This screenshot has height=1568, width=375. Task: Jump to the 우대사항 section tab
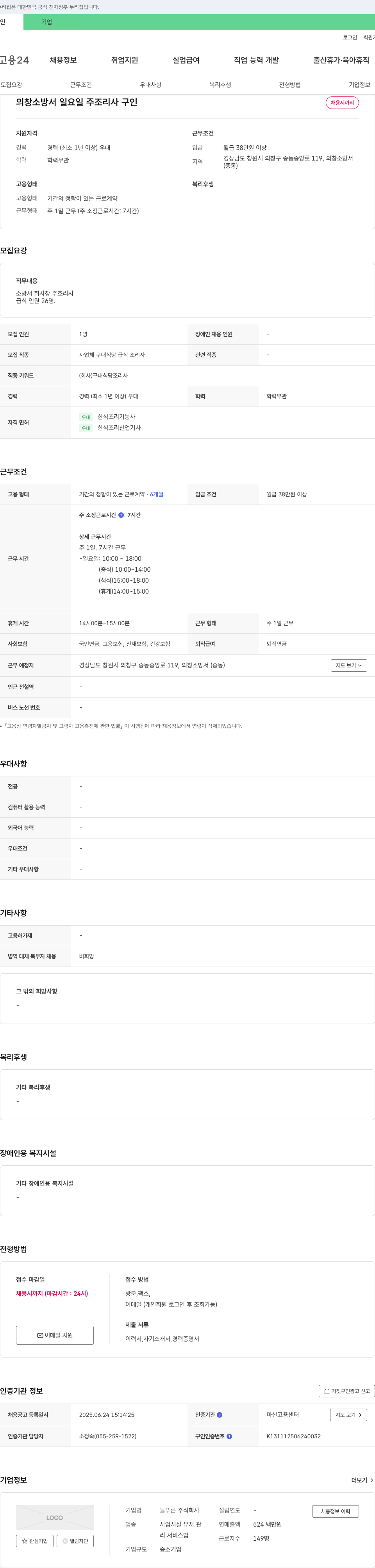(x=150, y=85)
